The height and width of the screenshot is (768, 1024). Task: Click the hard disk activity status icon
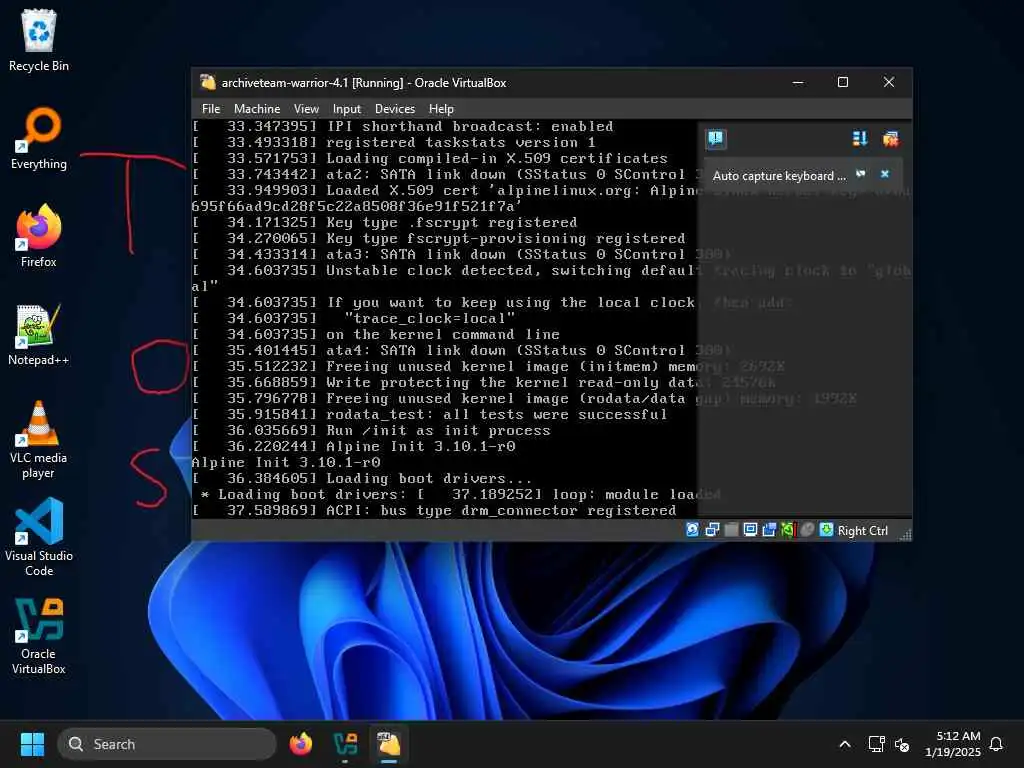pos(693,530)
